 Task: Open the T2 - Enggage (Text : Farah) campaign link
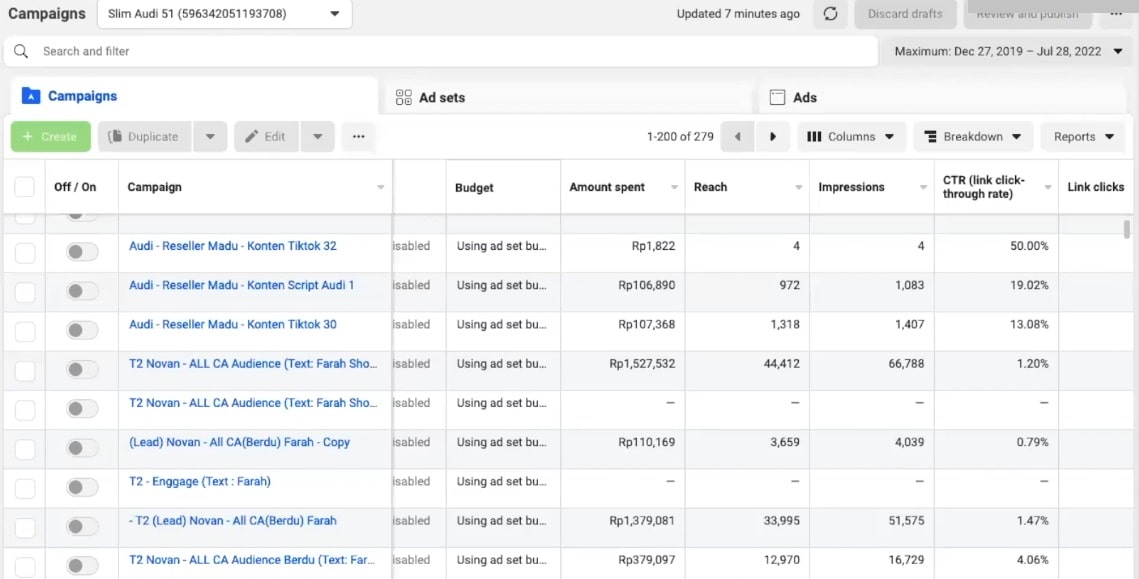[200, 482]
